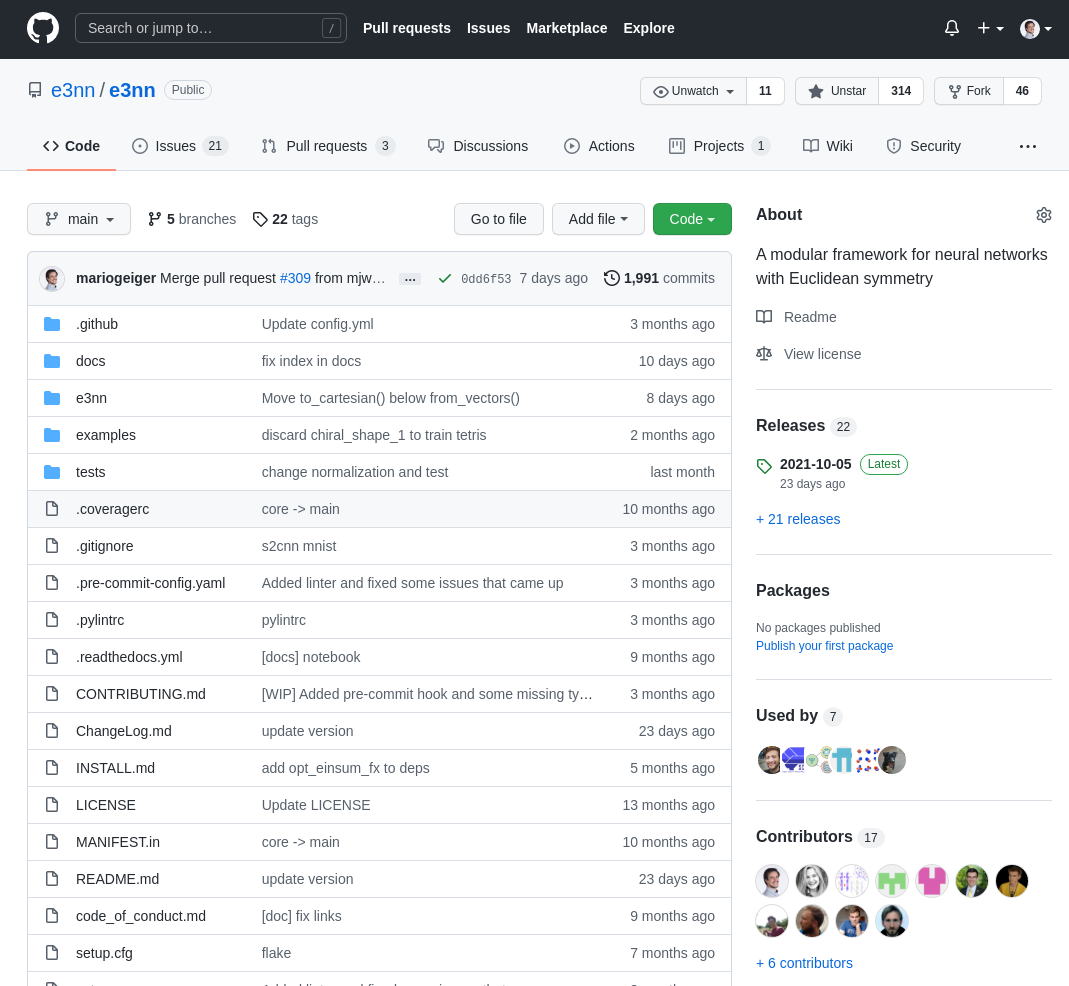Open the setup.cfg file
Image resolution: width=1069 pixels, height=986 pixels.
click(104, 953)
